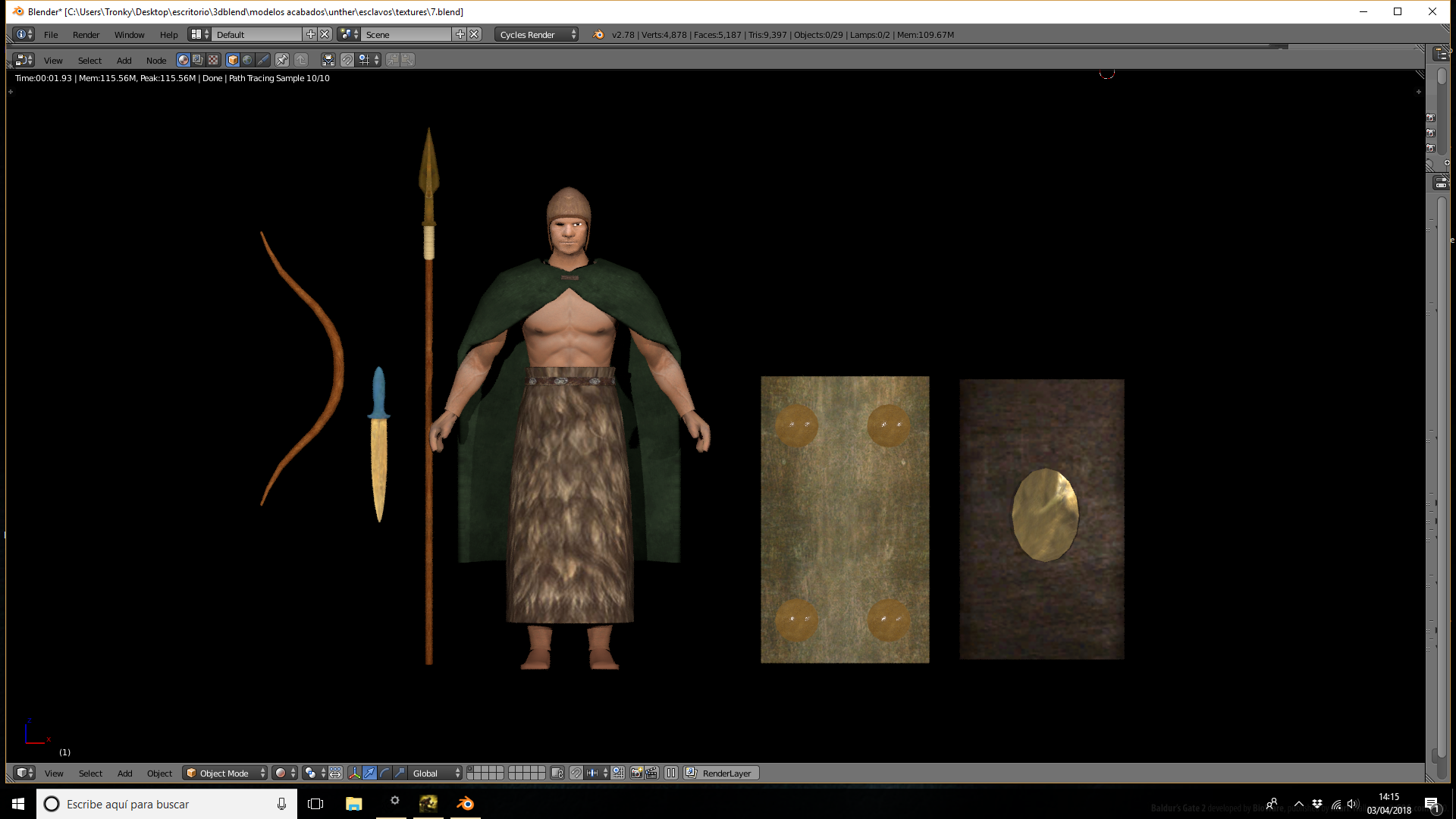Open the Render menu

click(x=86, y=34)
